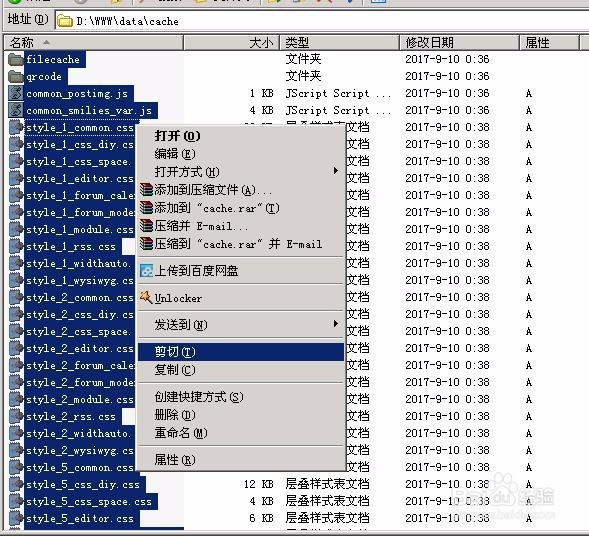
Task: Click the style_5_common.css file icon
Action: click(16, 467)
